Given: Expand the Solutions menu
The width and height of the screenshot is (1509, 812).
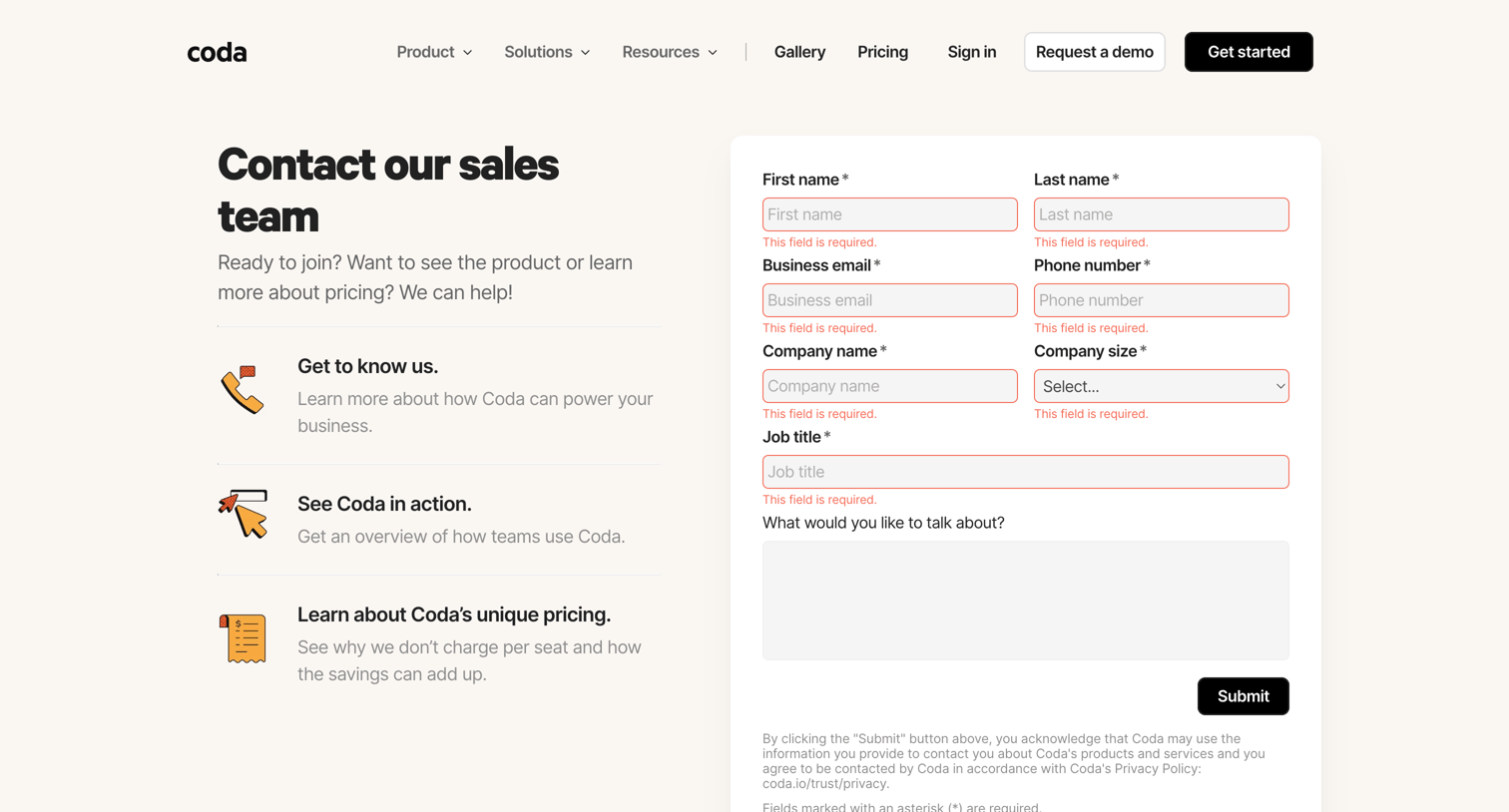Looking at the screenshot, I should [547, 52].
